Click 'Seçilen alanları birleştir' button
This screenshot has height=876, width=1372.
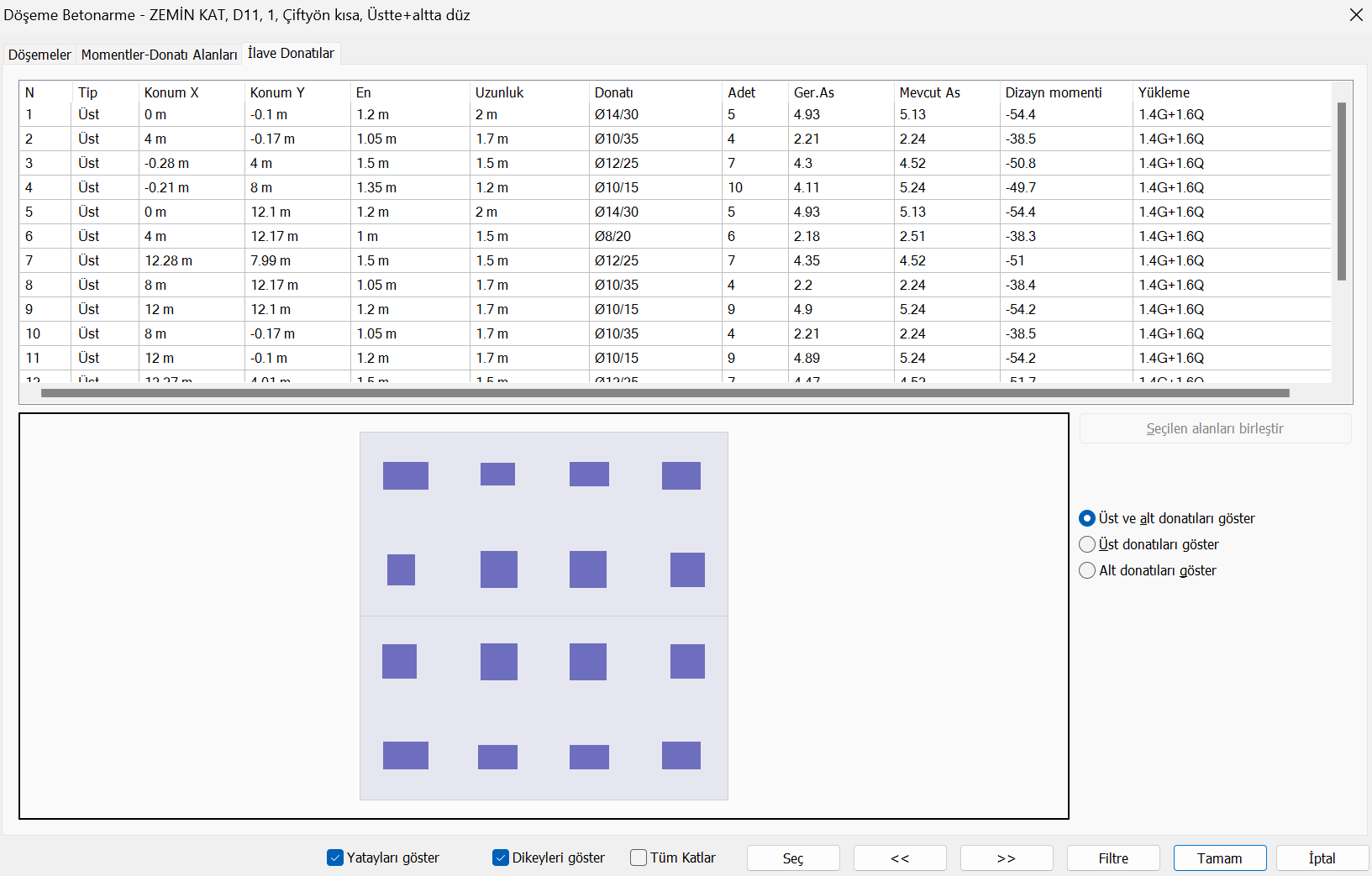point(1215,428)
